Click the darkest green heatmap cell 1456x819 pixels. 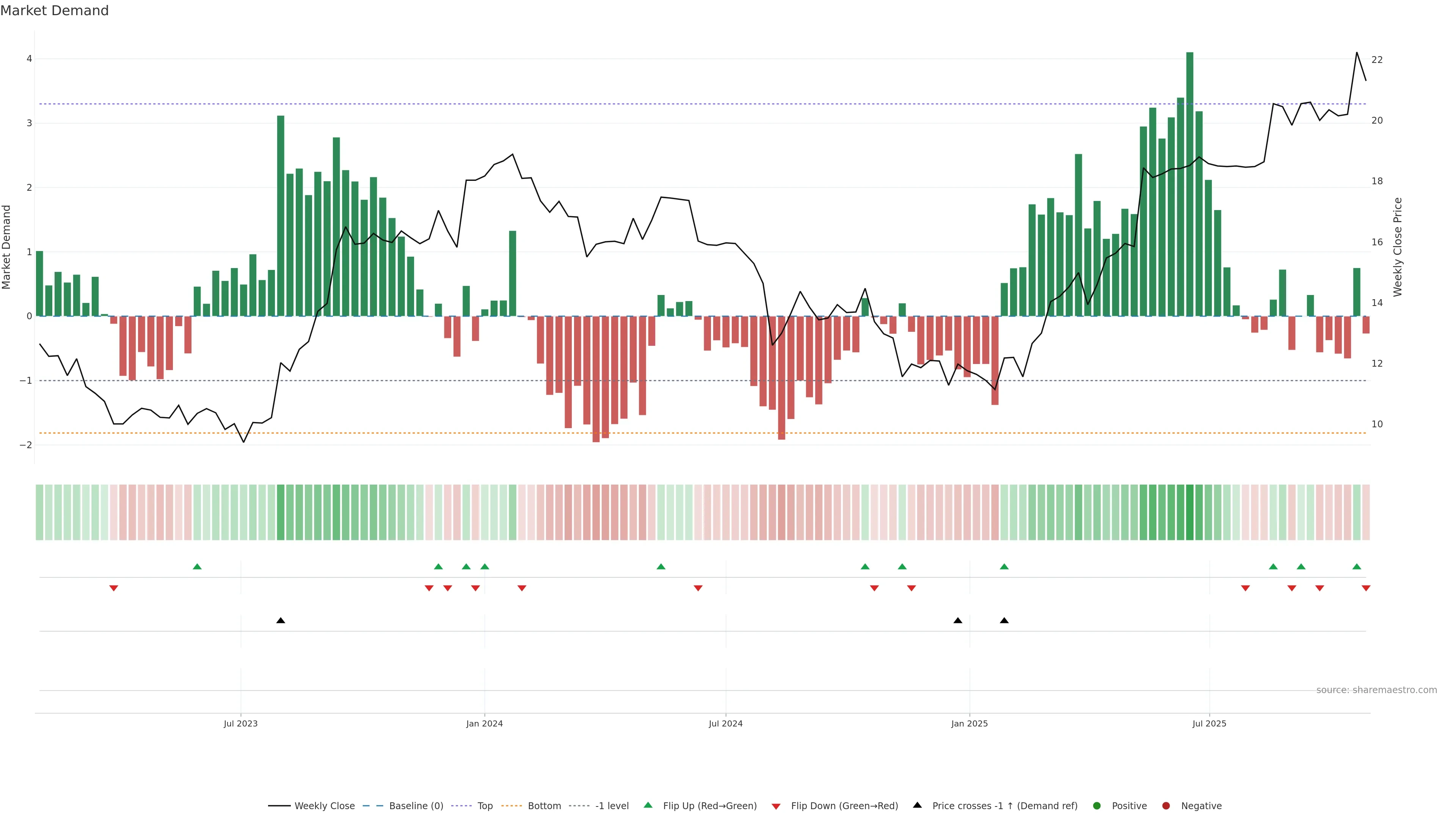click(1190, 512)
